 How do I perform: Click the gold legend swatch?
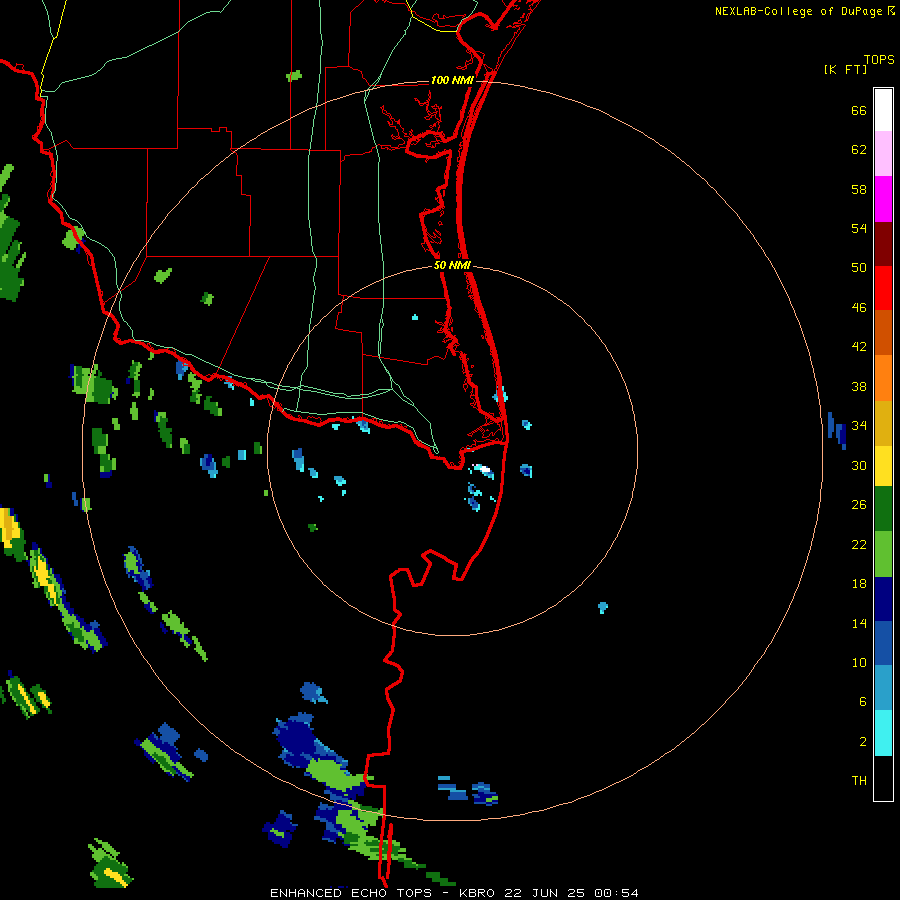(x=883, y=423)
